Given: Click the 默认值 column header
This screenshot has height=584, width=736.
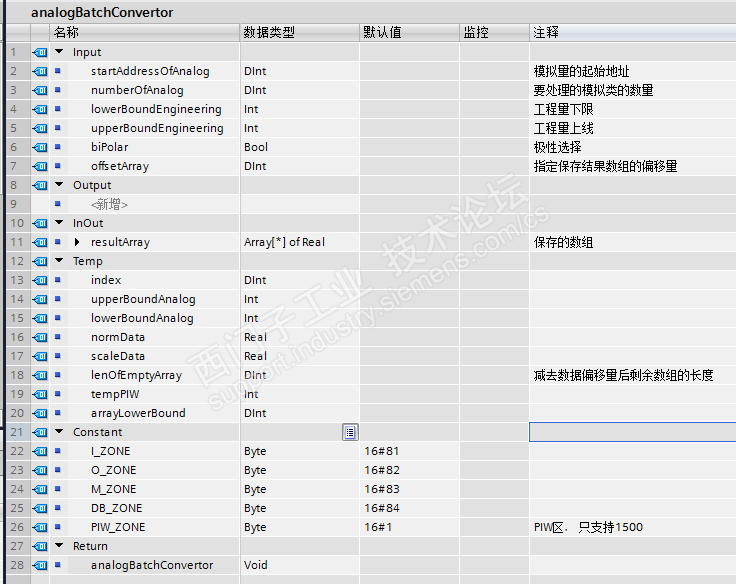Looking at the screenshot, I should [x=409, y=32].
